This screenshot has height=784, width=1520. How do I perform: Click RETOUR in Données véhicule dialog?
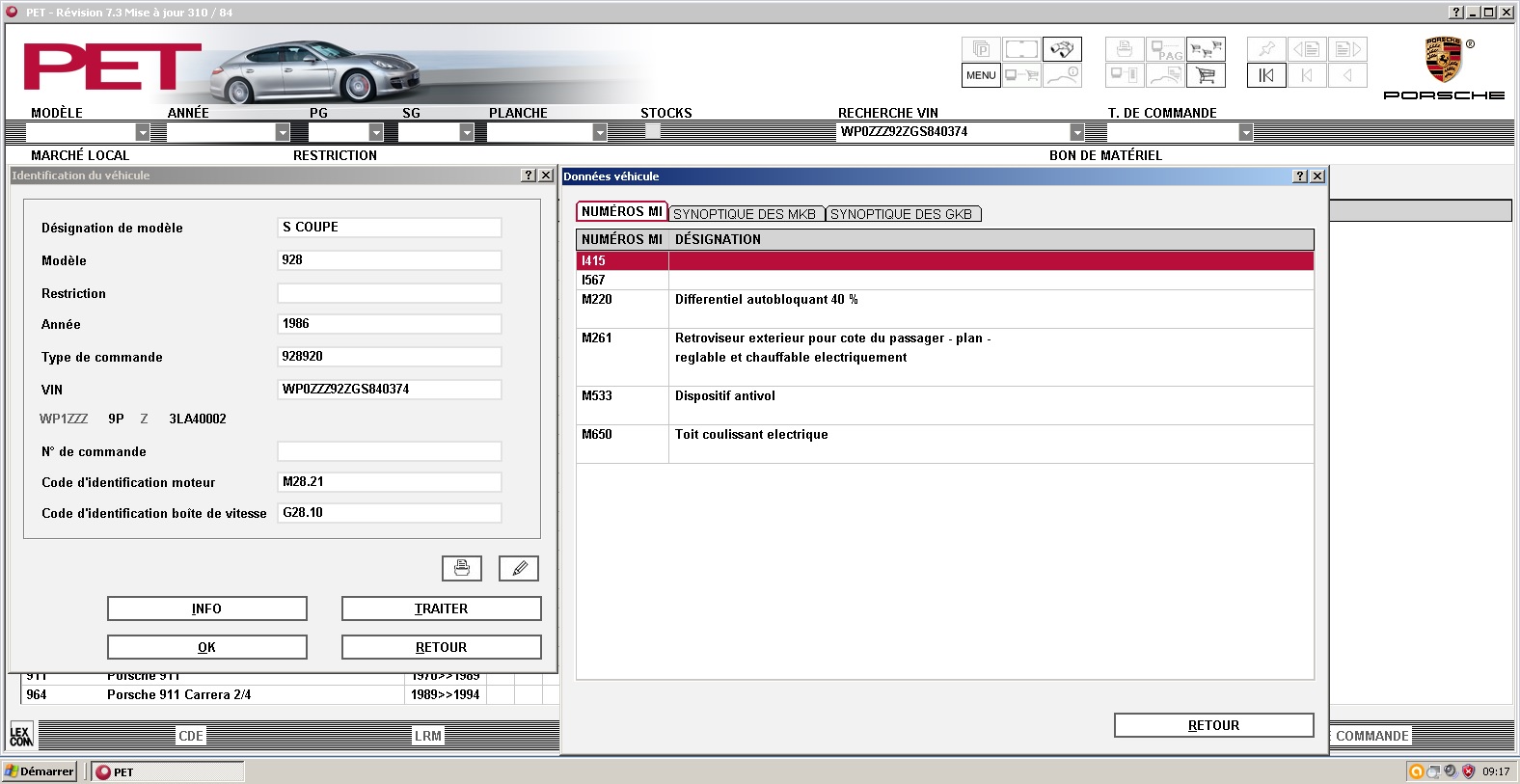point(1214,725)
